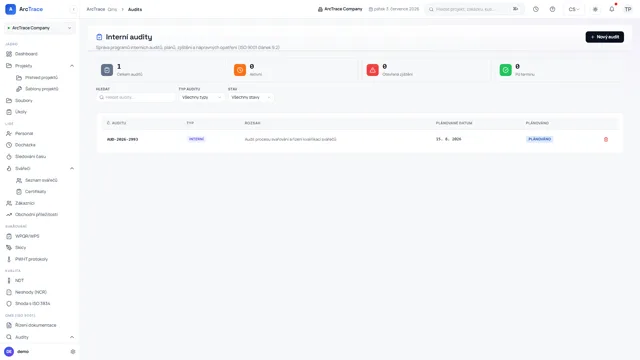Collapse the sidebar with the arrow button
This screenshot has height=360, width=640.
point(73,9)
